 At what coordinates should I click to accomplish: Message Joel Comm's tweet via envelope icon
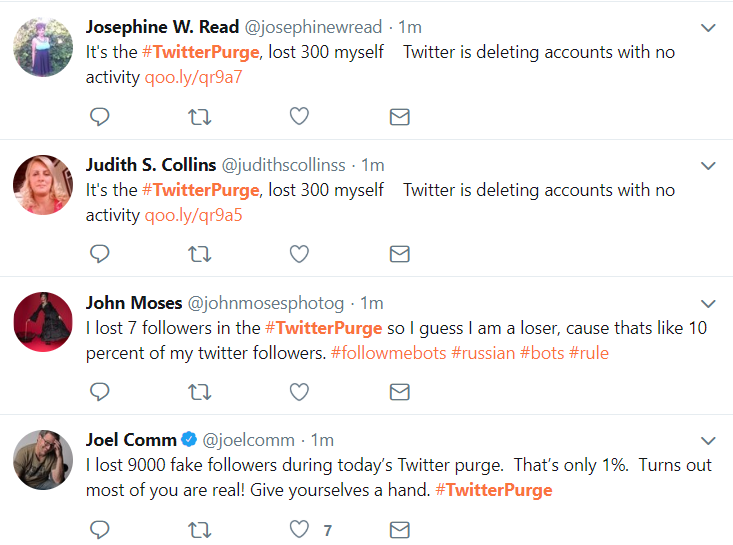(399, 529)
